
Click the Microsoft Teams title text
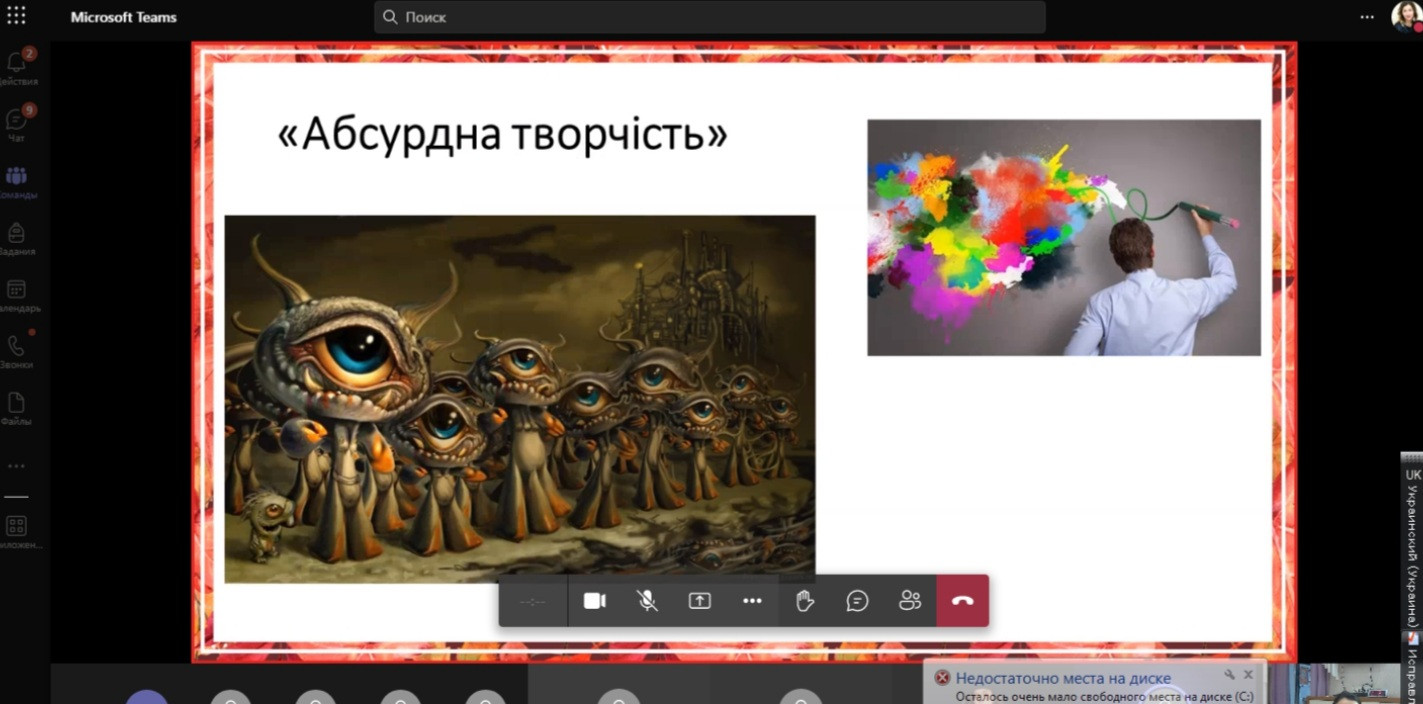[124, 17]
